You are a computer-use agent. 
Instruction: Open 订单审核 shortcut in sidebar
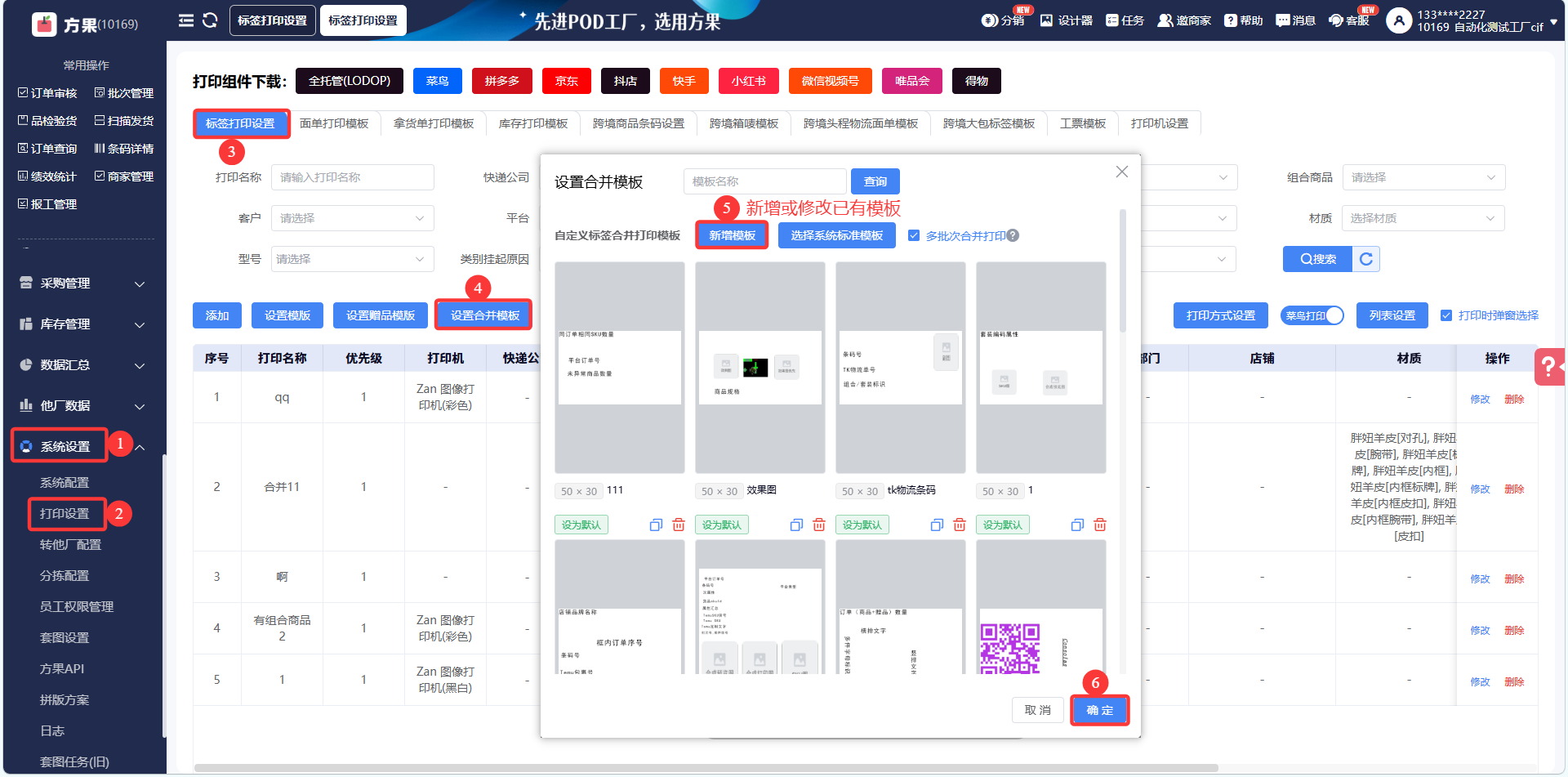coord(47,93)
